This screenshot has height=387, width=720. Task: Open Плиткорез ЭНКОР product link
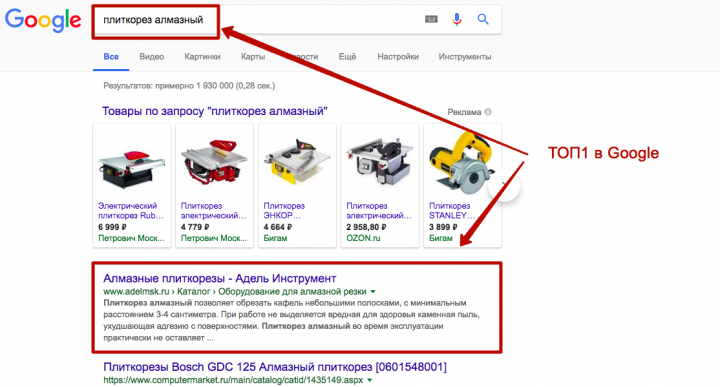click(284, 211)
